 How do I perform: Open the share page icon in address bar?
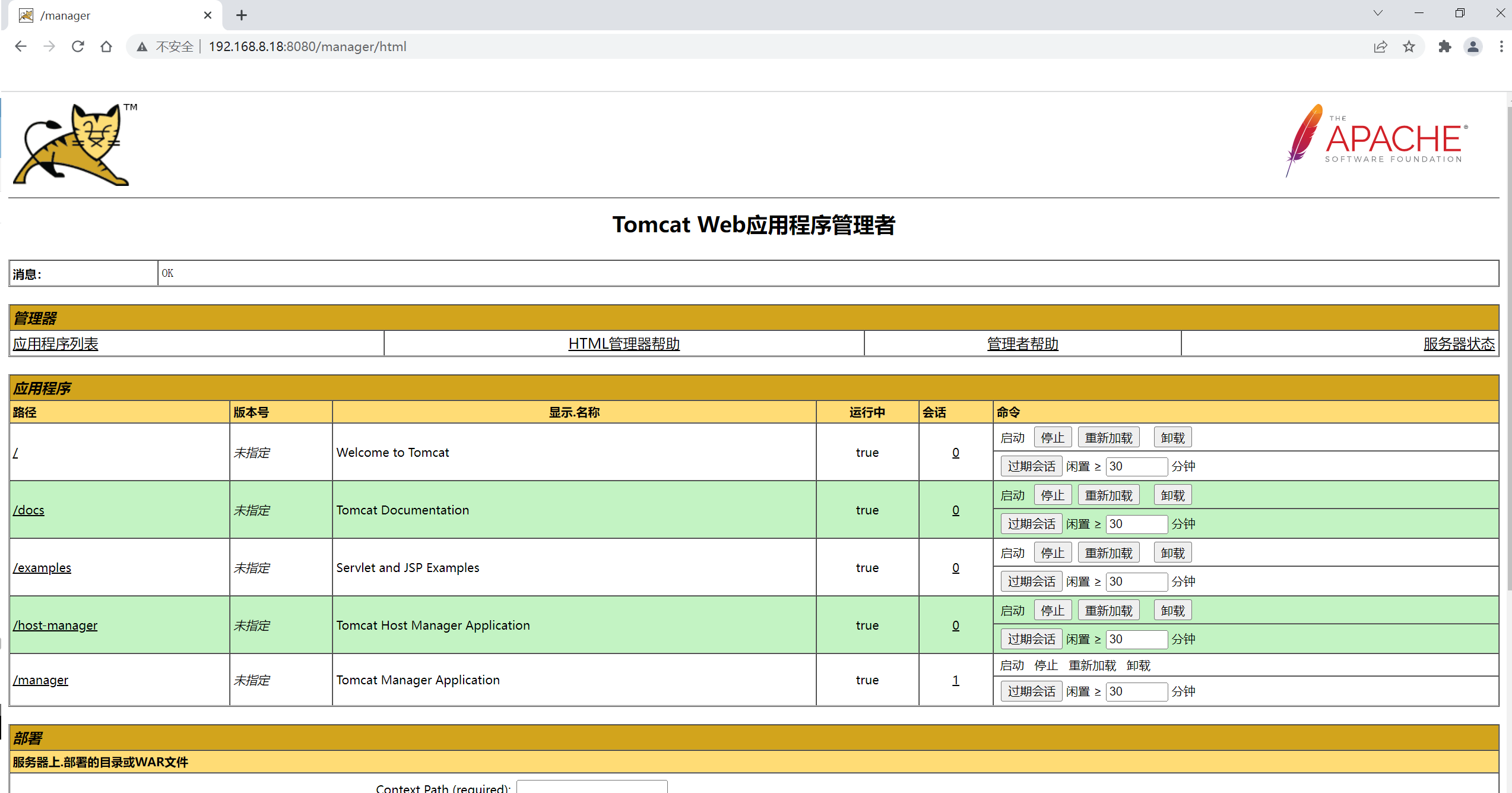1380,47
